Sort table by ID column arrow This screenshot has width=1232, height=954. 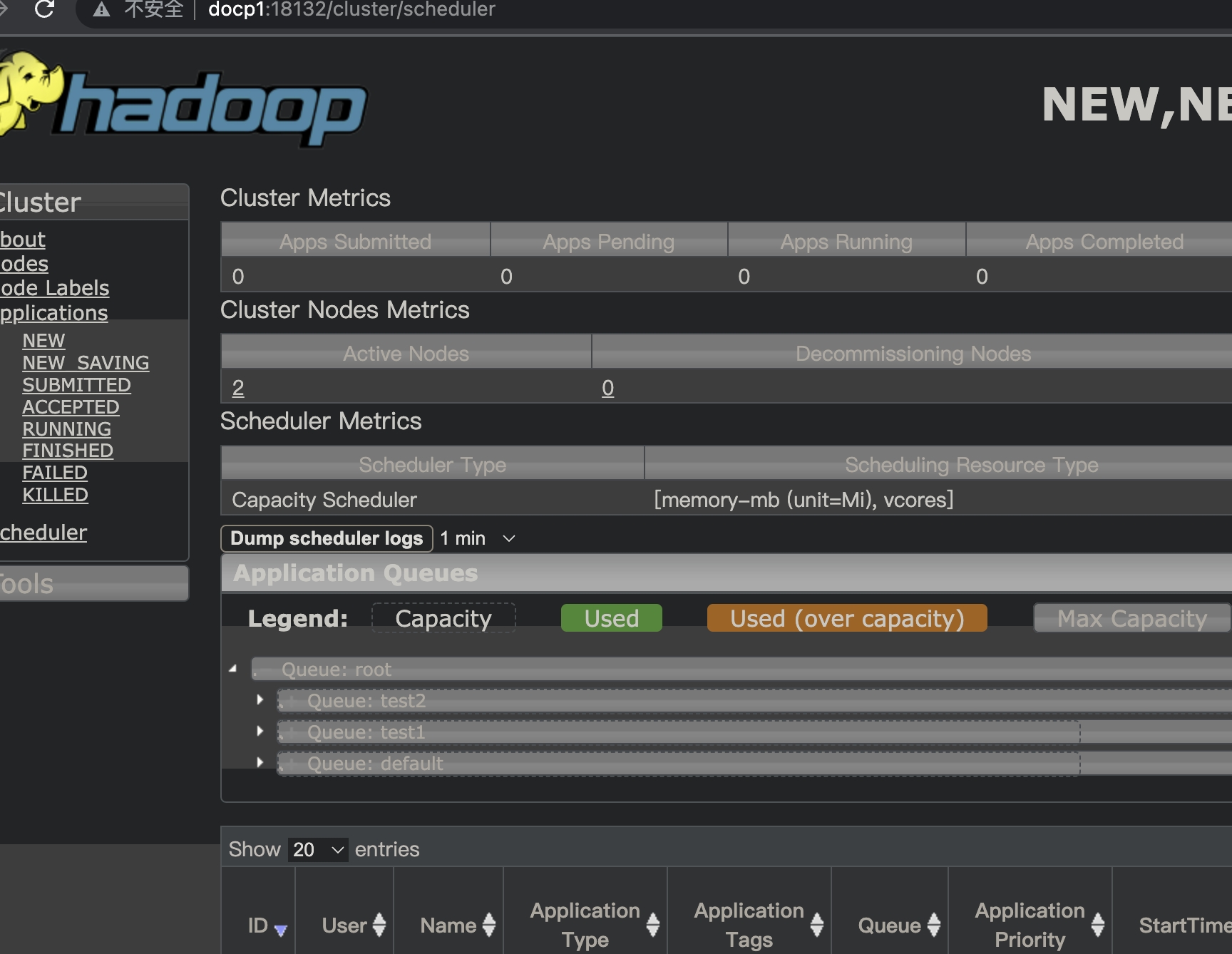click(x=280, y=930)
